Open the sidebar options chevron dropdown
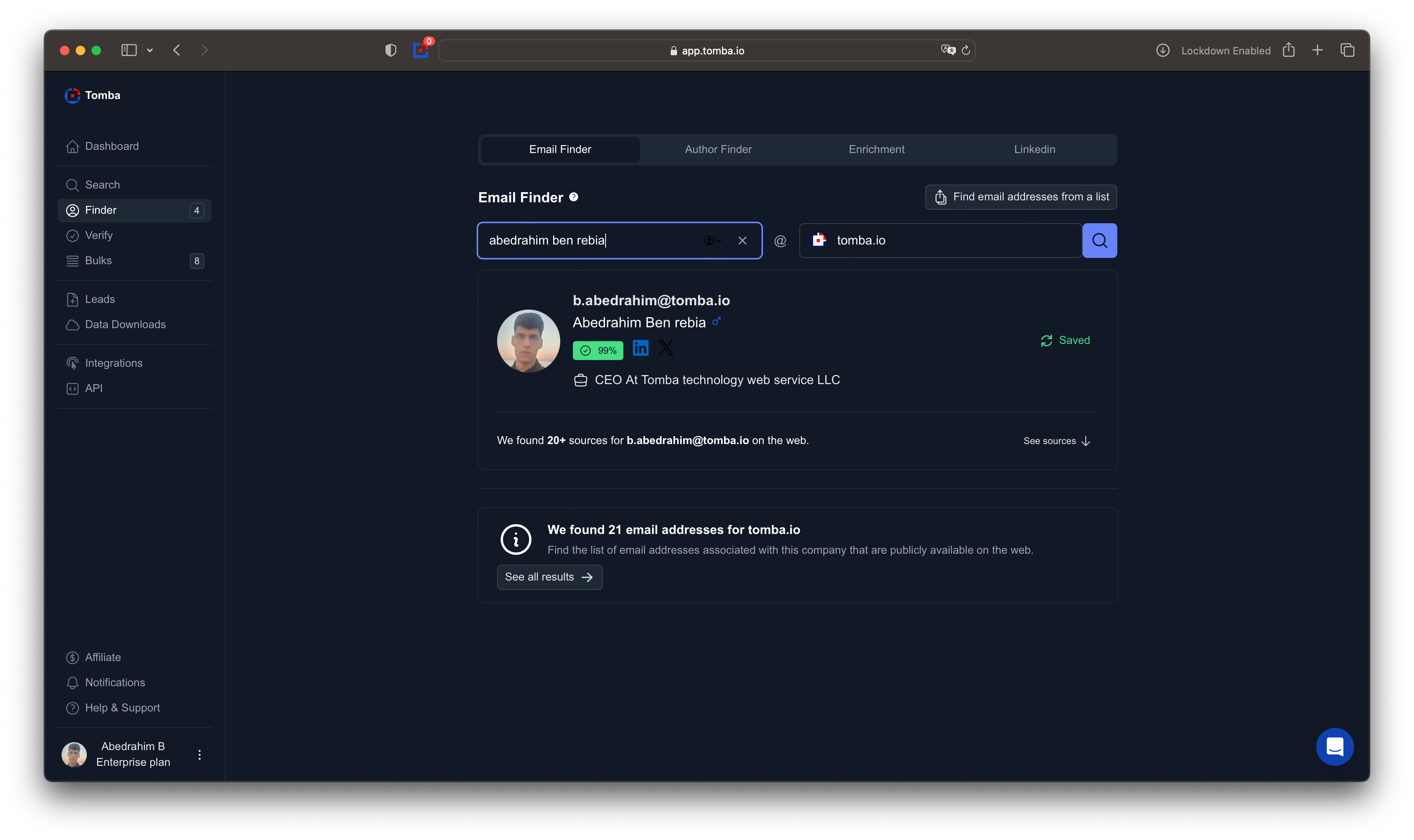Screen dimensions: 1414x840 (150, 50)
